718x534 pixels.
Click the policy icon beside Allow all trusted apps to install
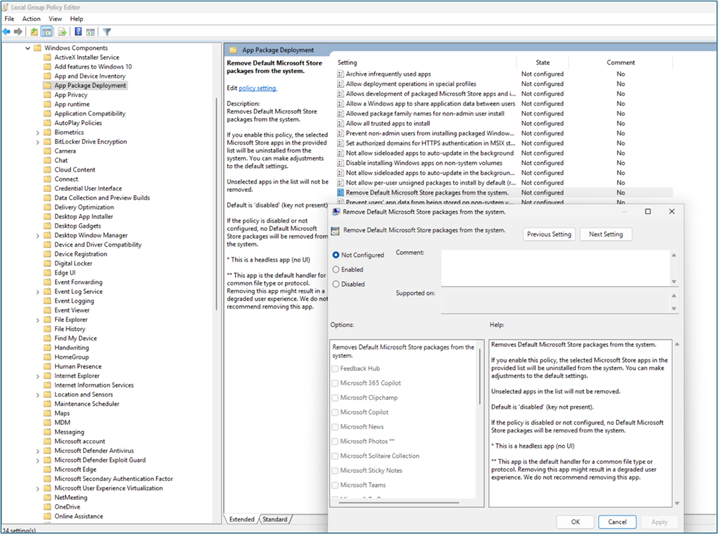coord(340,123)
